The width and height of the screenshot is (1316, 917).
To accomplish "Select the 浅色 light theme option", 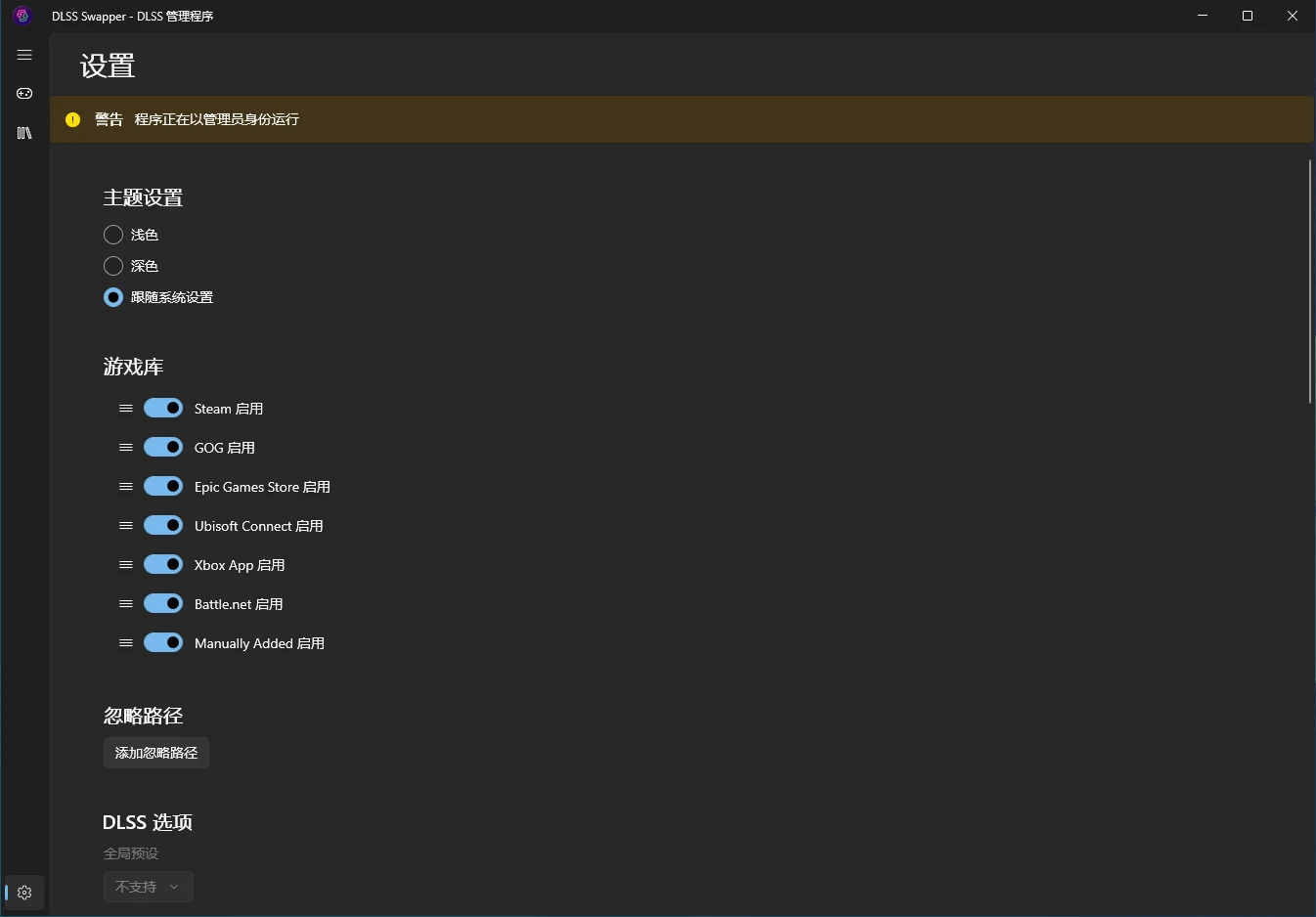I will 113,235.
